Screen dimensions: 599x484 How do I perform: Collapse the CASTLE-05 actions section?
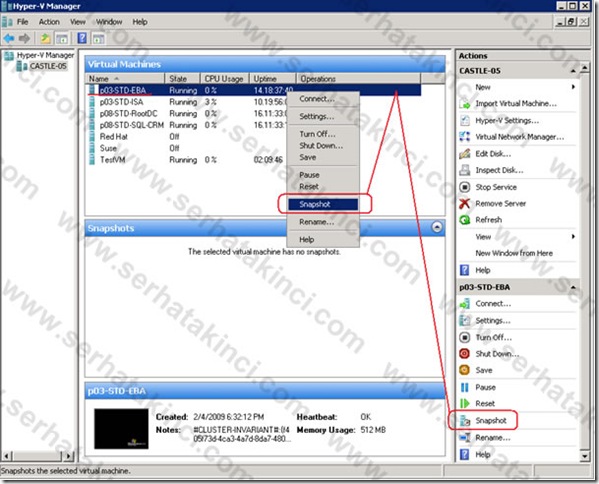573,71
